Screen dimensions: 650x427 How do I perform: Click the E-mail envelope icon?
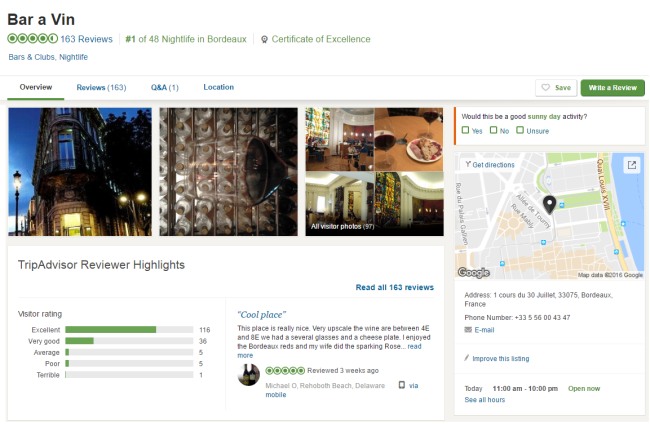click(x=468, y=329)
